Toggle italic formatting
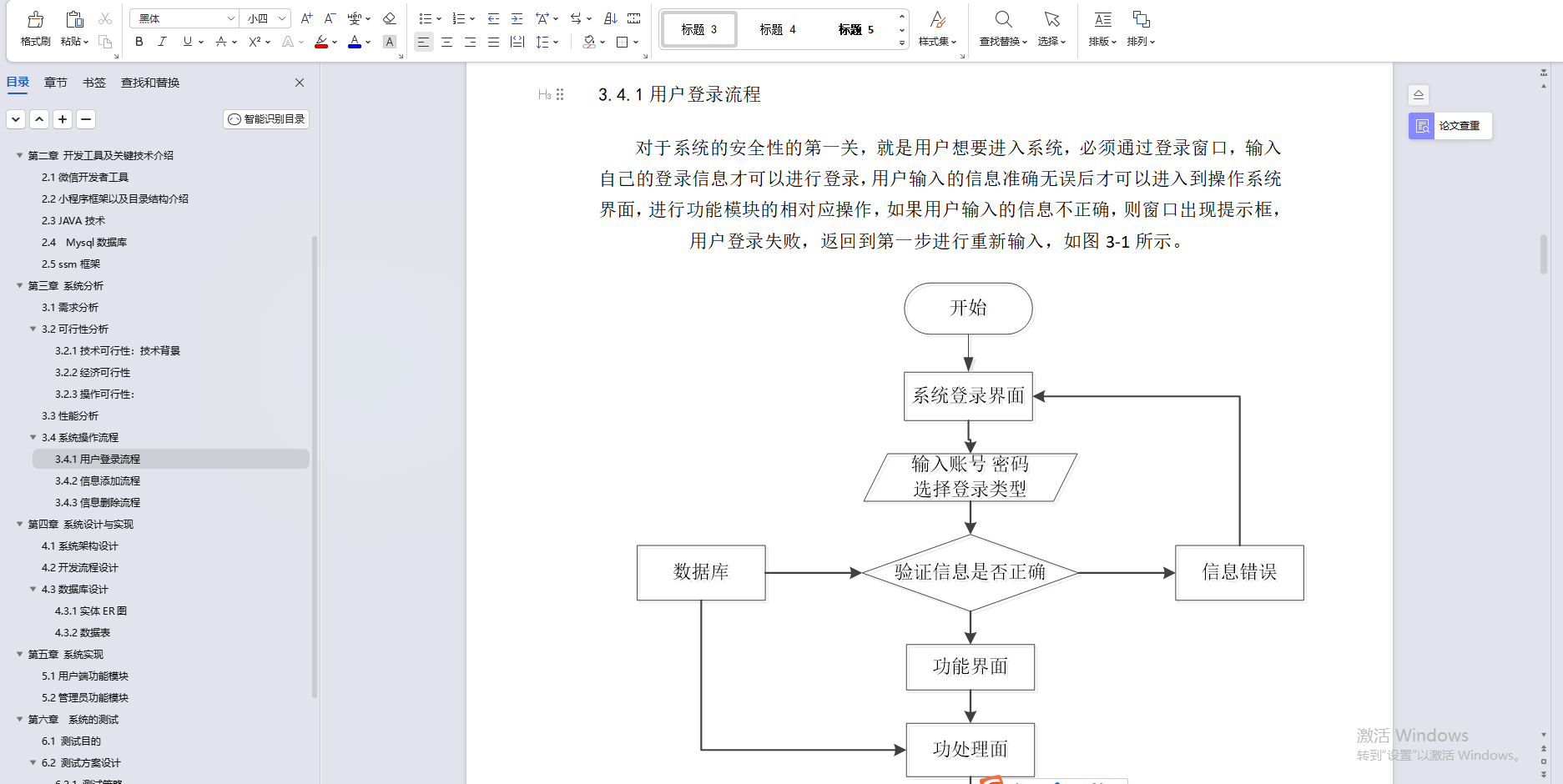This screenshot has width=1563, height=784. [162, 41]
